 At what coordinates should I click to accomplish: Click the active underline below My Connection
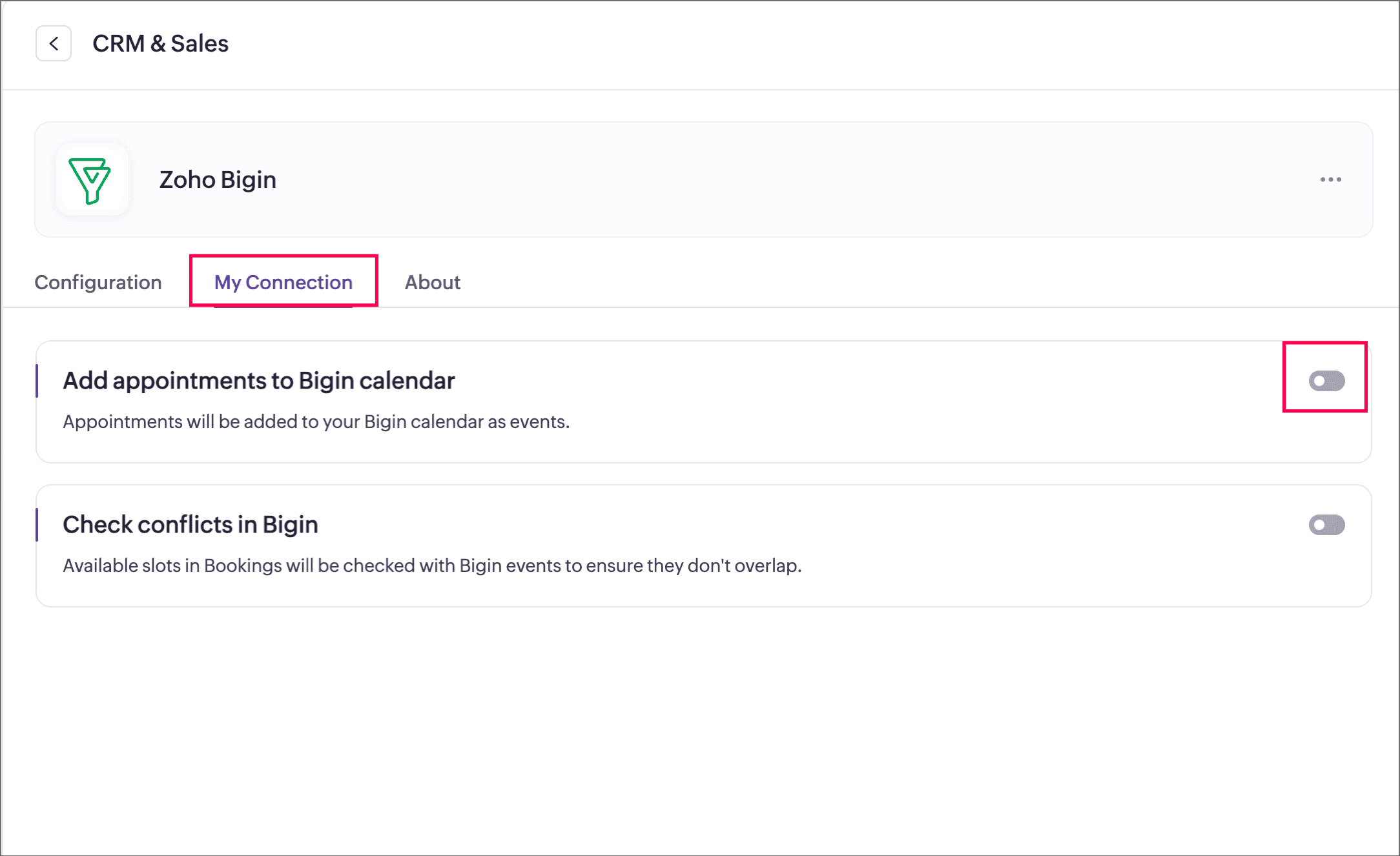click(283, 306)
